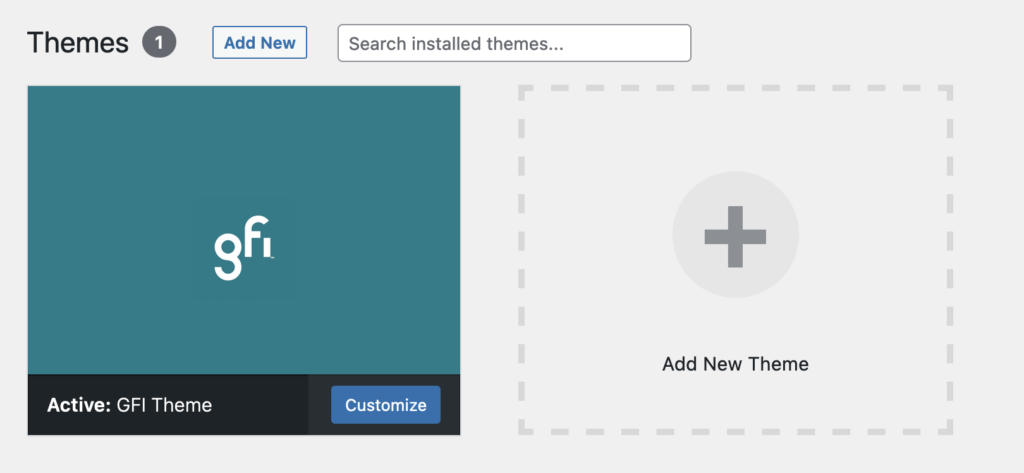Click the teal background above the gfi logo
This screenshot has width=1024, height=473.
244,140
